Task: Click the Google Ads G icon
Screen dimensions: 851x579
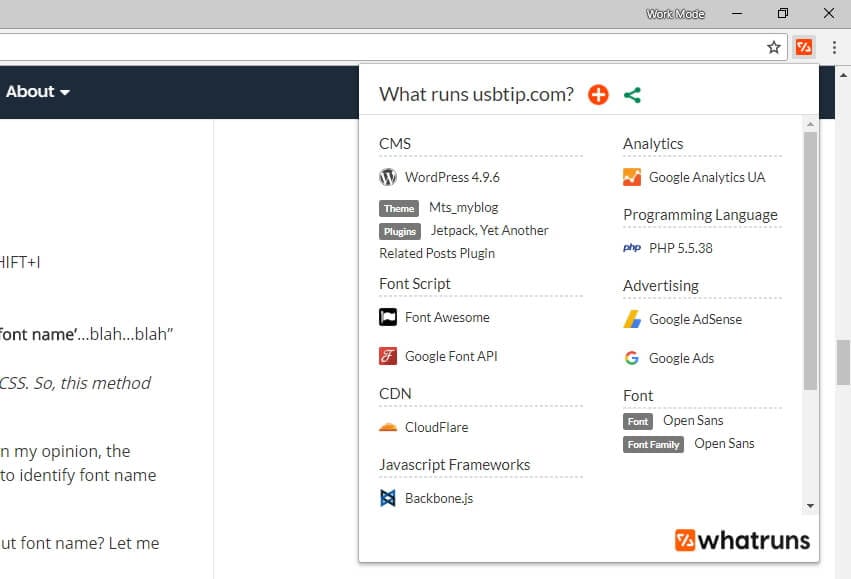Action: pos(632,358)
